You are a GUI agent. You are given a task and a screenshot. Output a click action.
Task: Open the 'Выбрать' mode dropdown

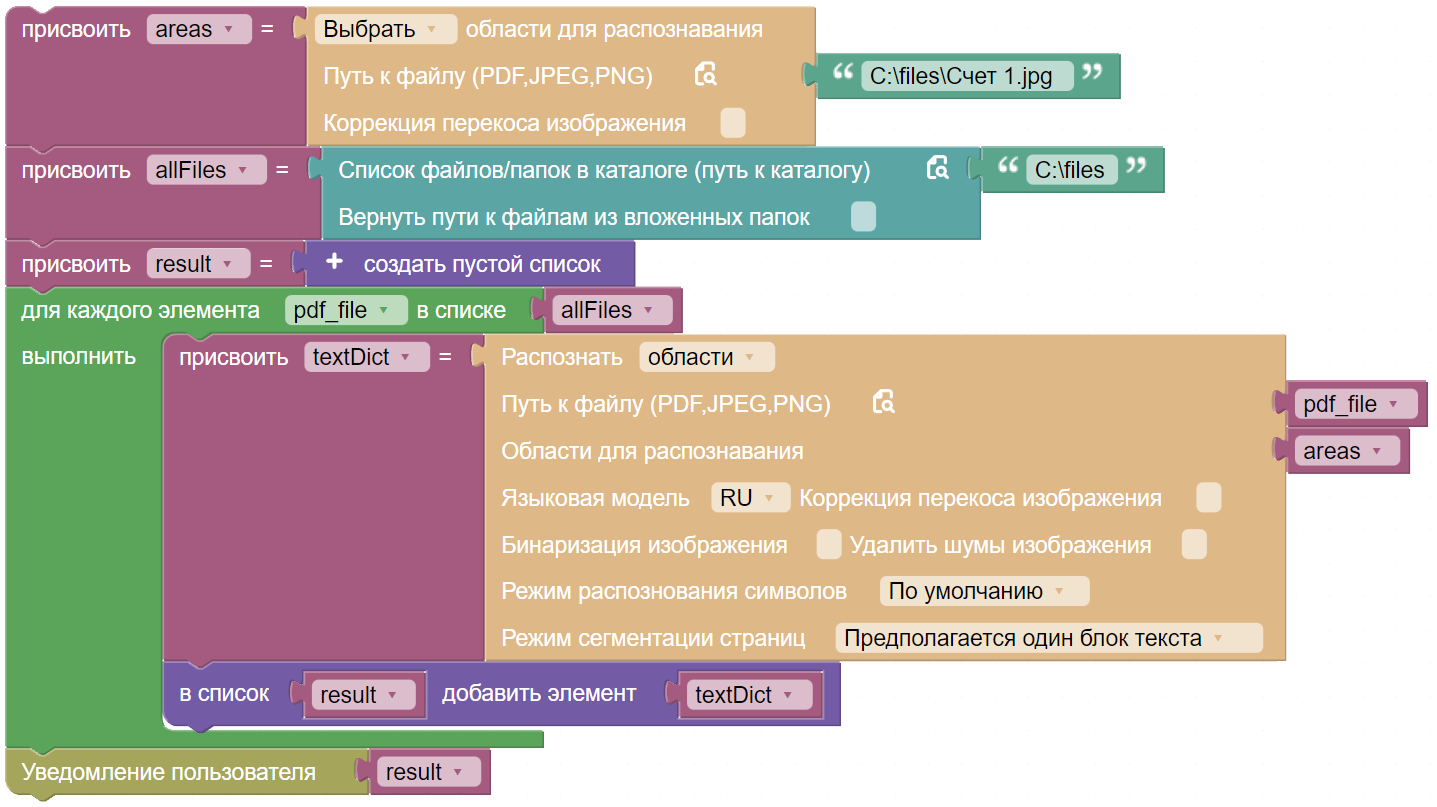point(386,29)
